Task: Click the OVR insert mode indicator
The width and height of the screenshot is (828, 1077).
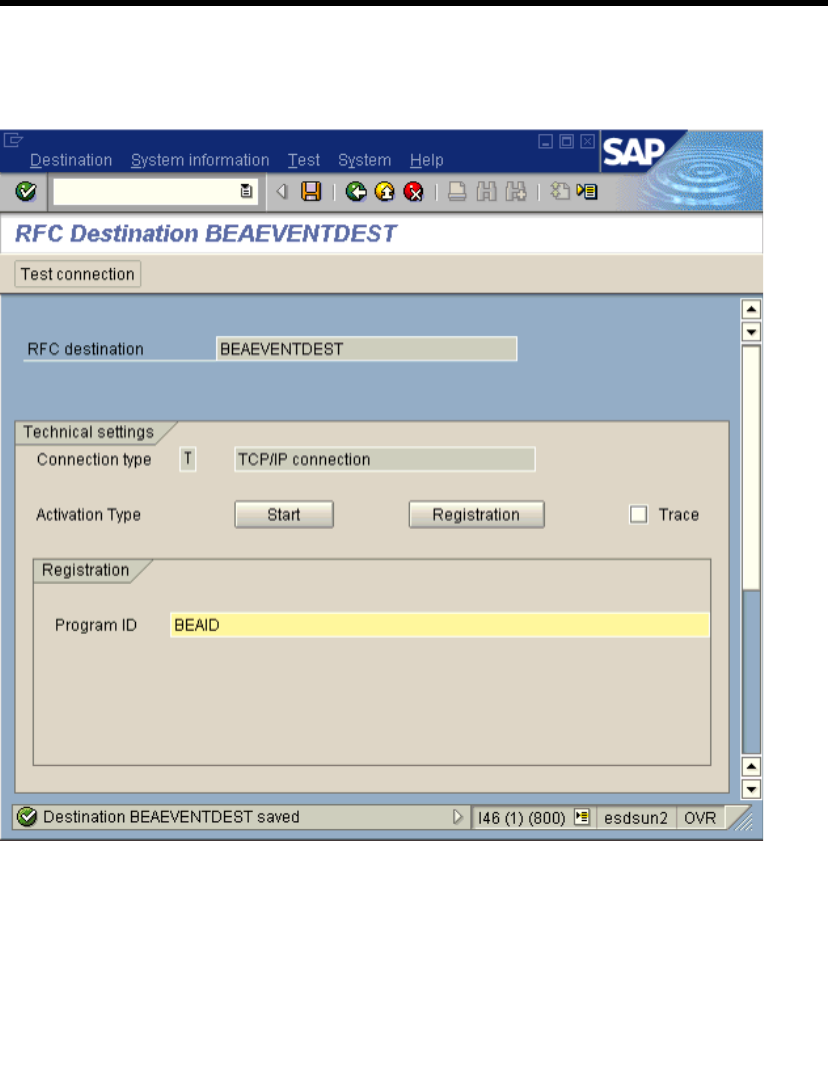Action: pyautogui.click(x=700, y=818)
